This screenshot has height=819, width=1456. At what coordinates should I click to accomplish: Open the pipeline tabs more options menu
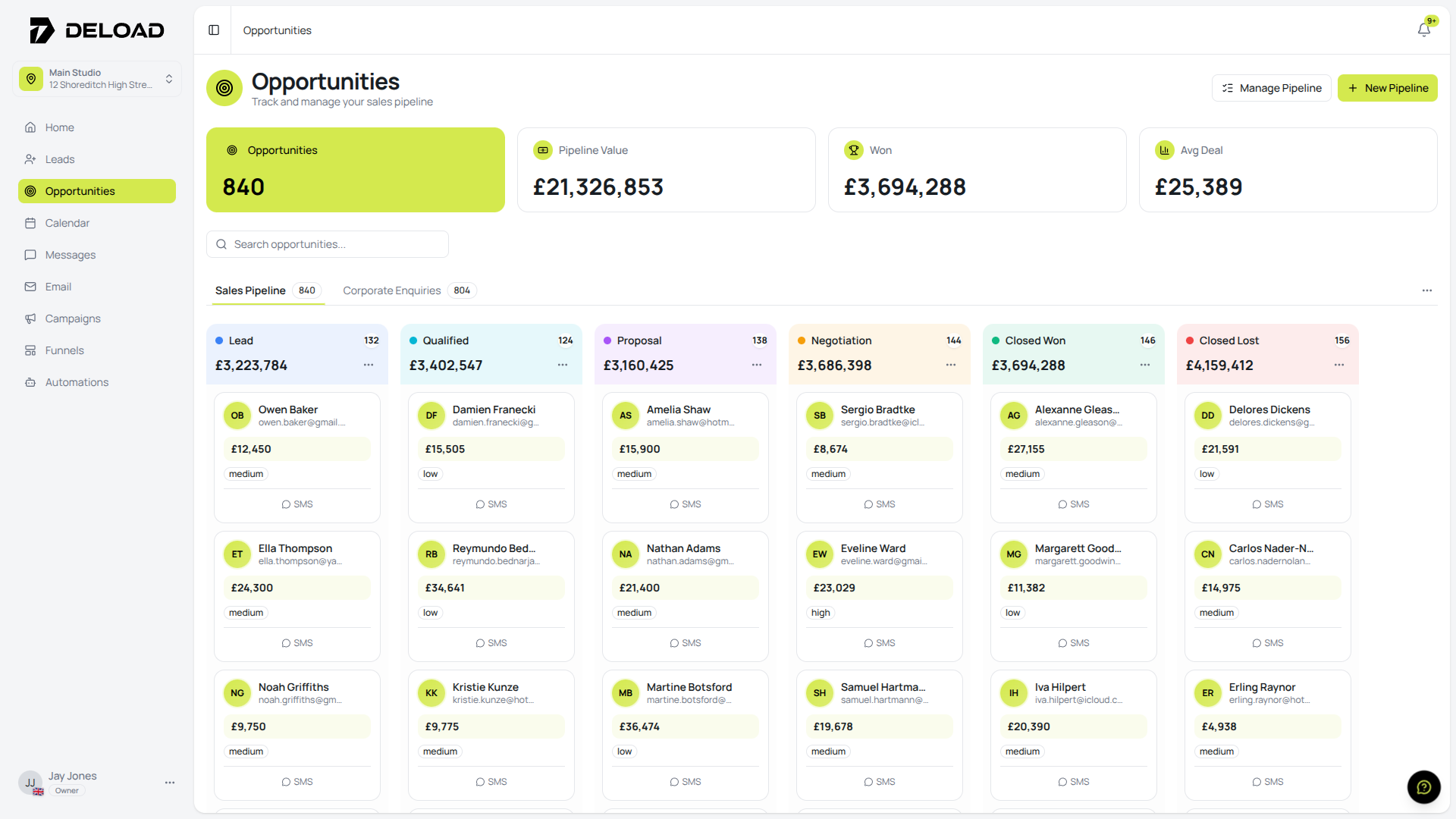click(x=1427, y=290)
